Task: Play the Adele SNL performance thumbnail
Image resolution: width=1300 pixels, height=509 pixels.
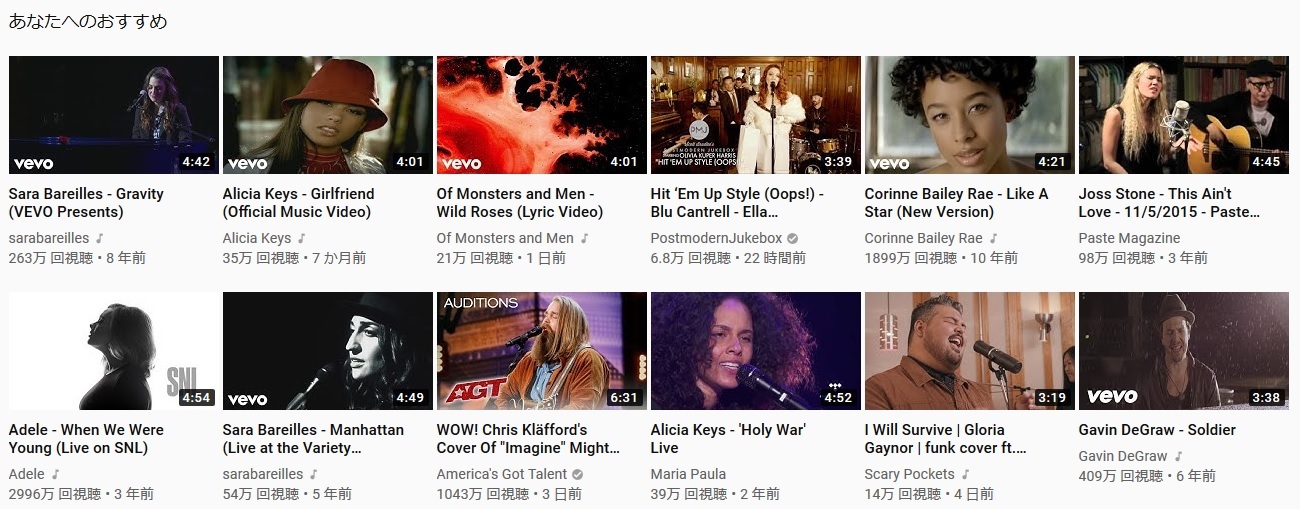Action: [114, 351]
